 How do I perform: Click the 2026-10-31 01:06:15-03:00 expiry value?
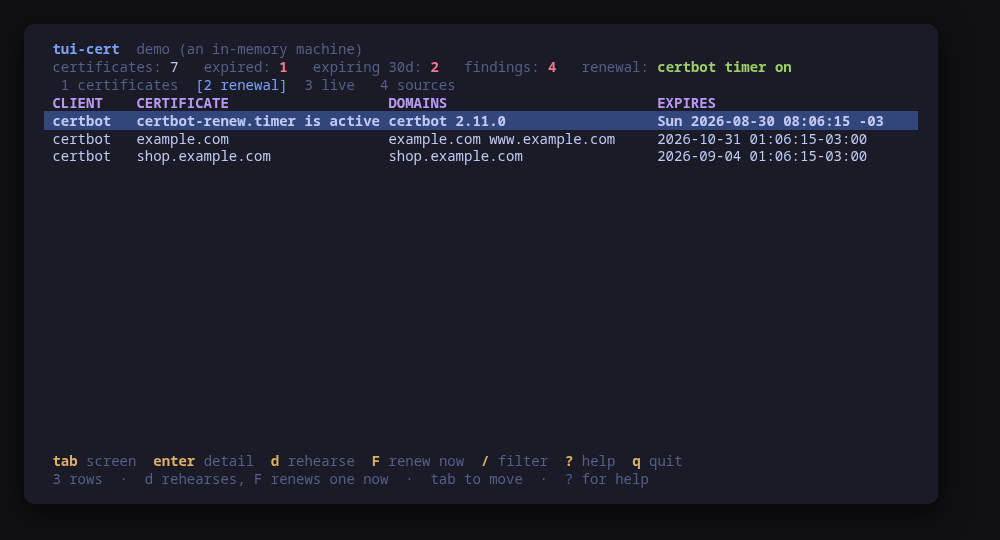pyautogui.click(x=762, y=138)
